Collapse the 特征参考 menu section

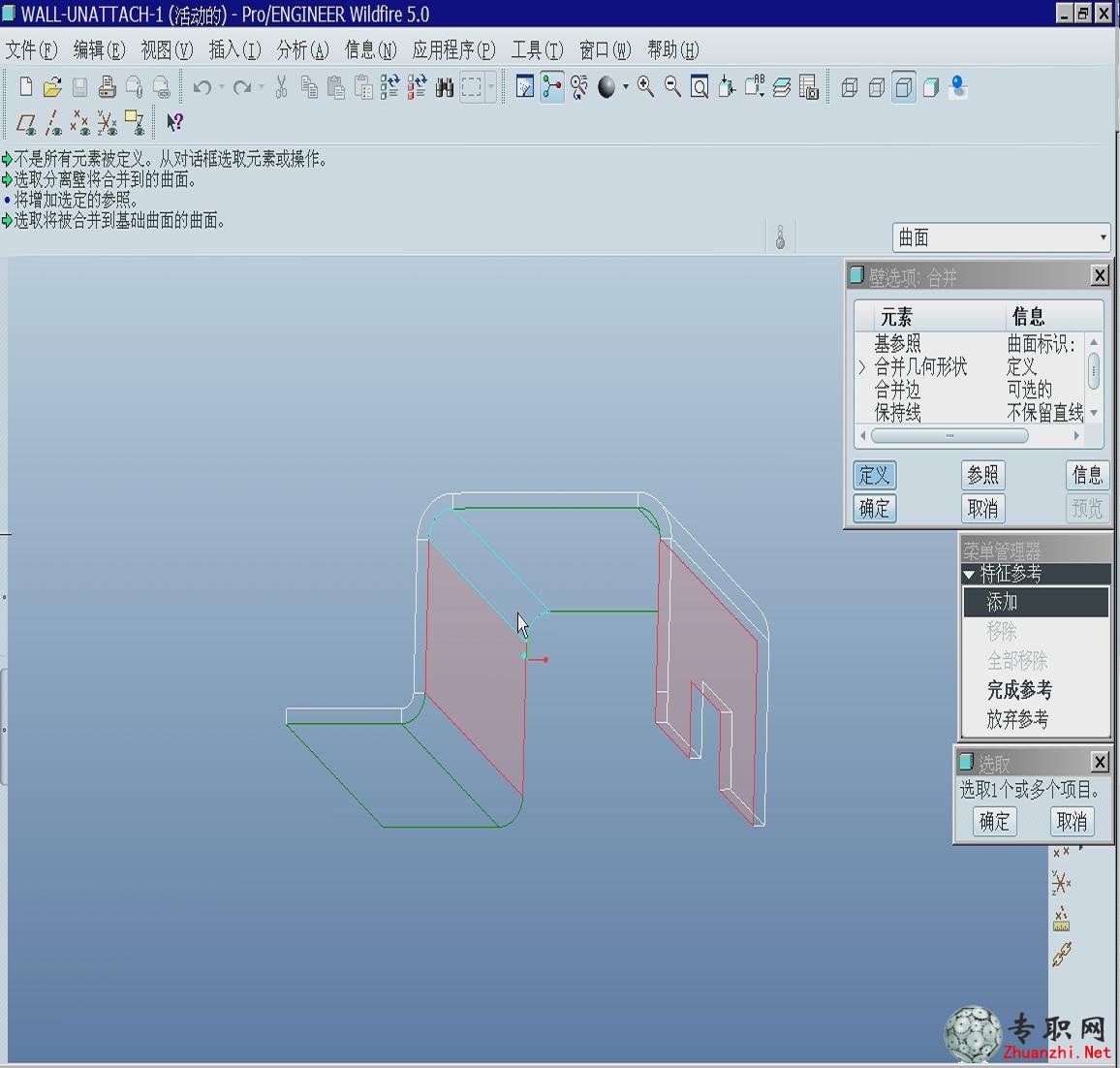click(x=969, y=574)
